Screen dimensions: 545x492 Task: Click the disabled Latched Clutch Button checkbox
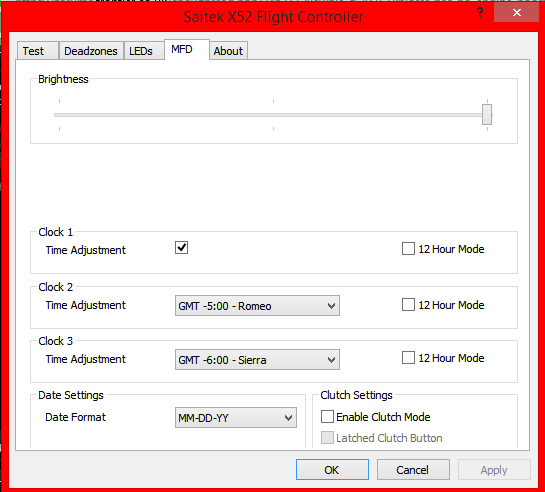327,438
